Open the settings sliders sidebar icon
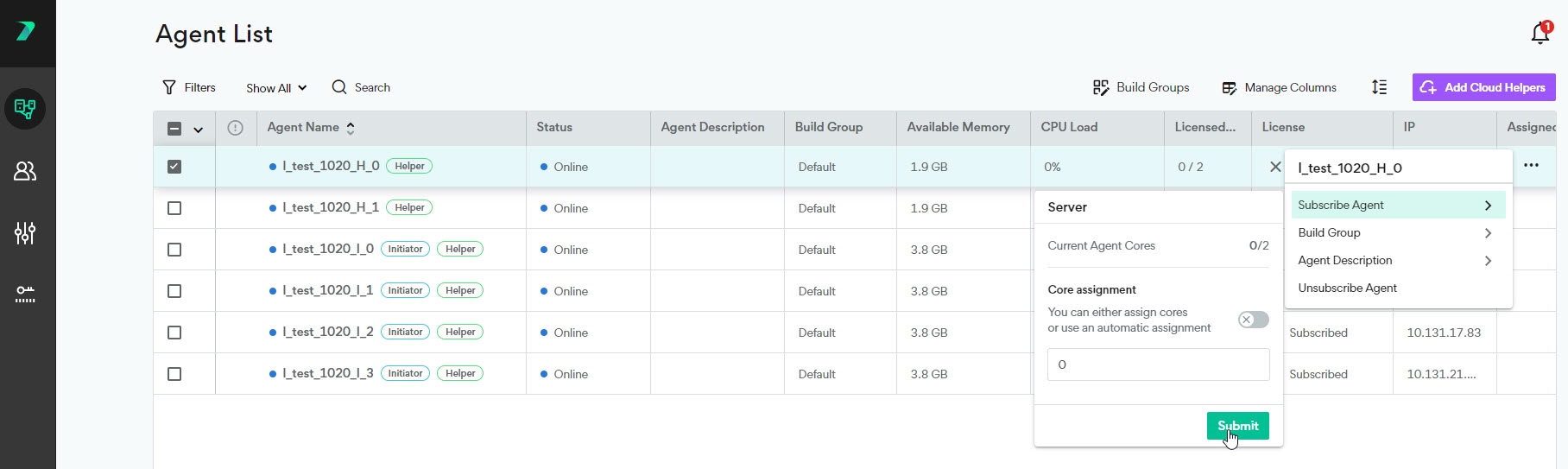 tap(25, 233)
